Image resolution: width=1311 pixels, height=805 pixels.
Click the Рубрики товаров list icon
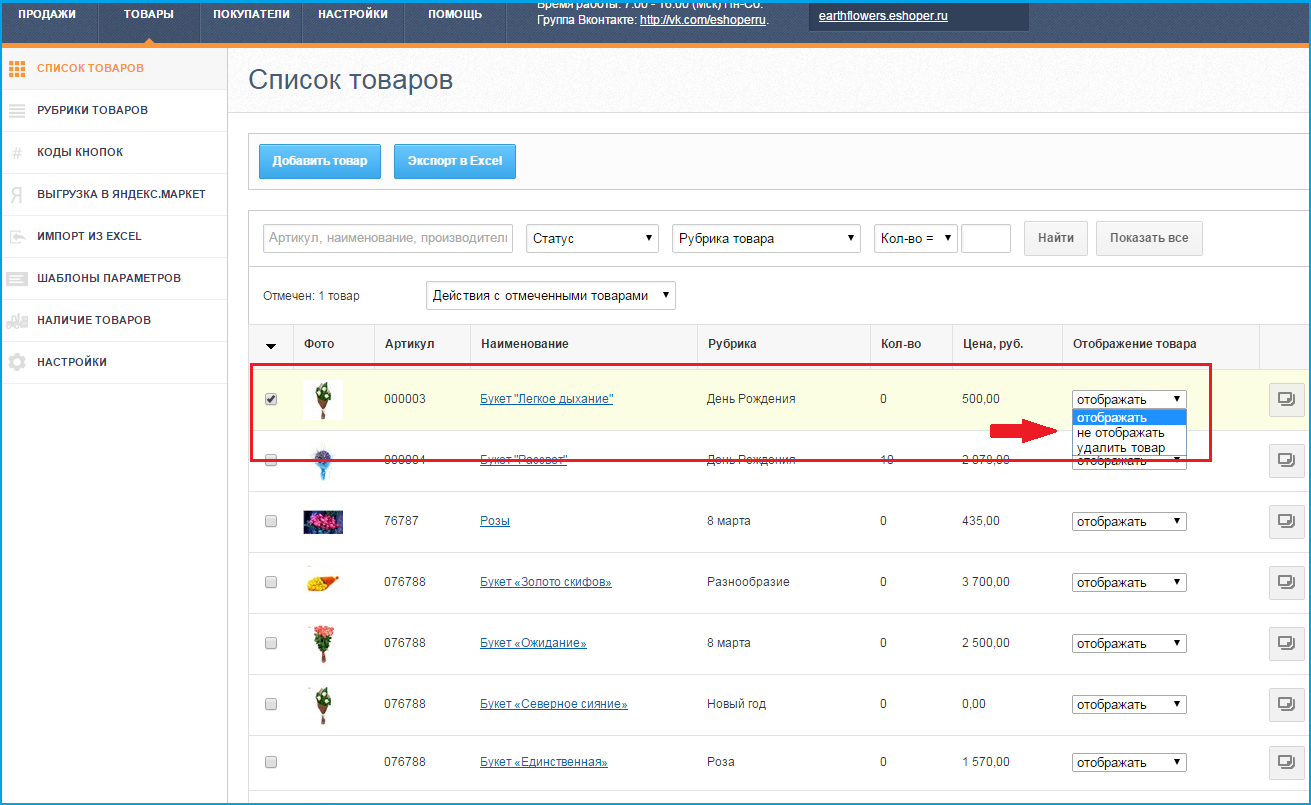[16, 110]
